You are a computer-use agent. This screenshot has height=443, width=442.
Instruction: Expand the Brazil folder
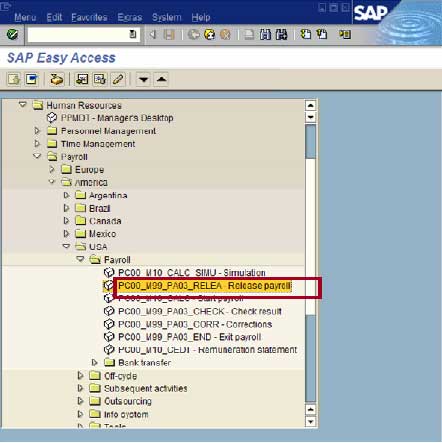(66, 208)
